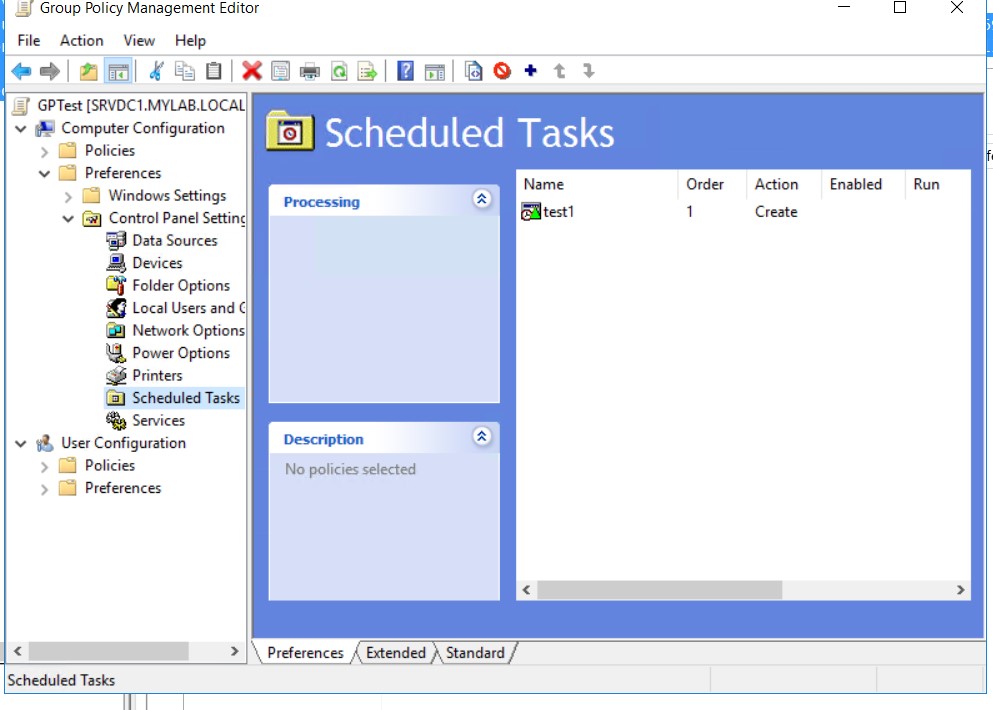The width and height of the screenshot is (993, 710).
Task: Select Devices in the tree
Action: pos(157,263)
